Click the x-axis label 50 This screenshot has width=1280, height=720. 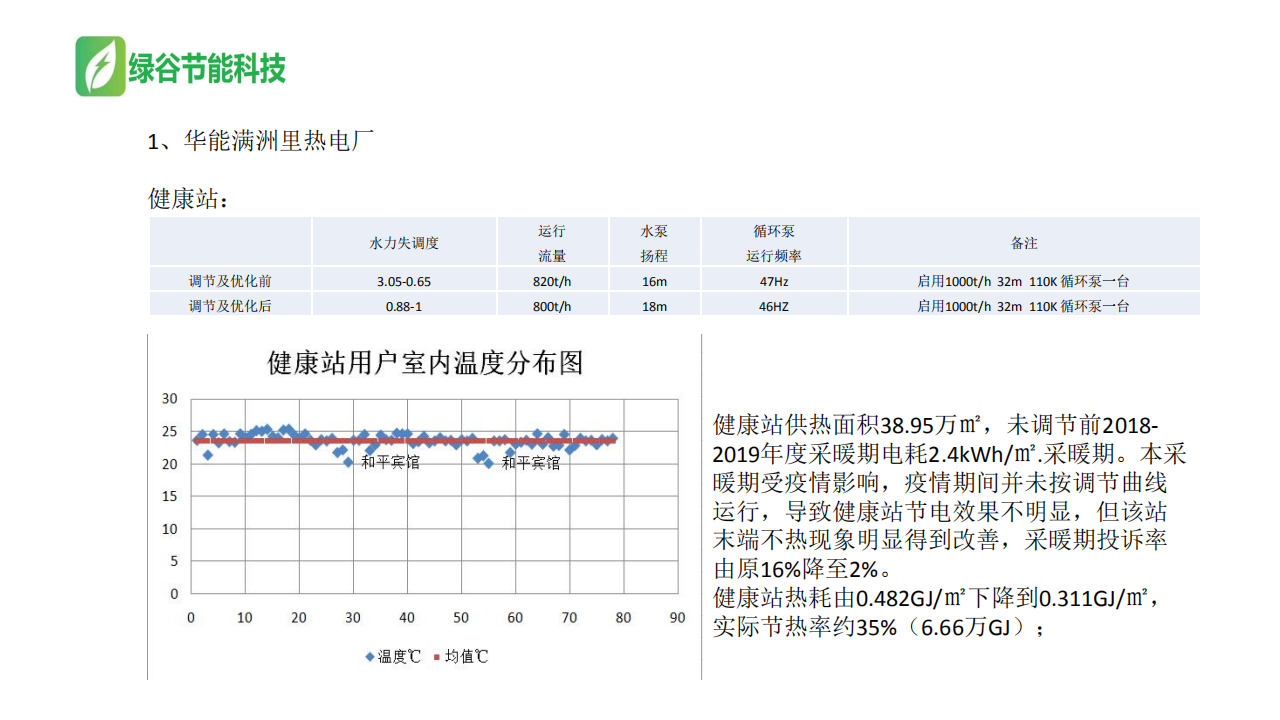[461, 618]
